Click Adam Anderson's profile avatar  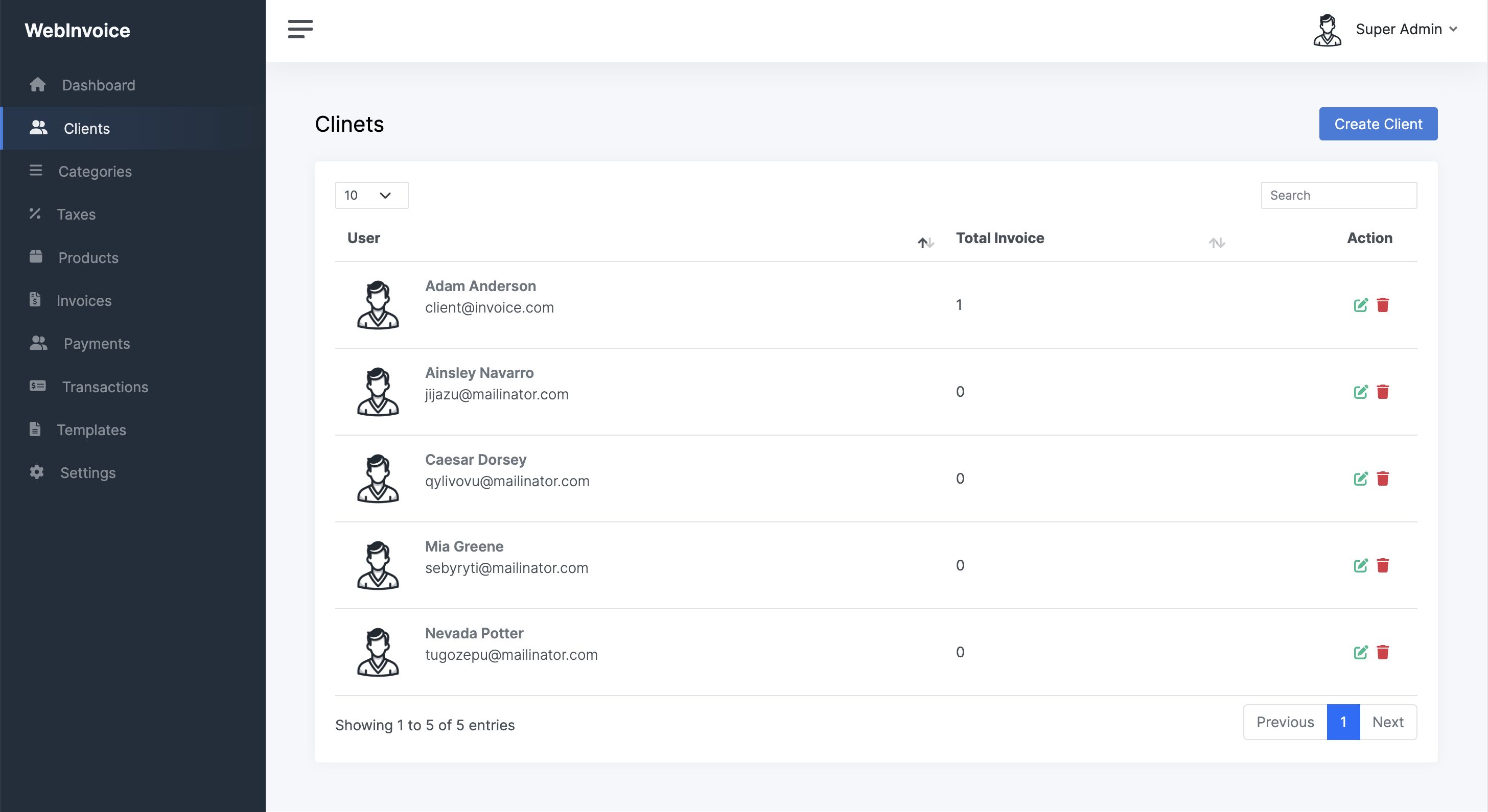pos(378,305)
